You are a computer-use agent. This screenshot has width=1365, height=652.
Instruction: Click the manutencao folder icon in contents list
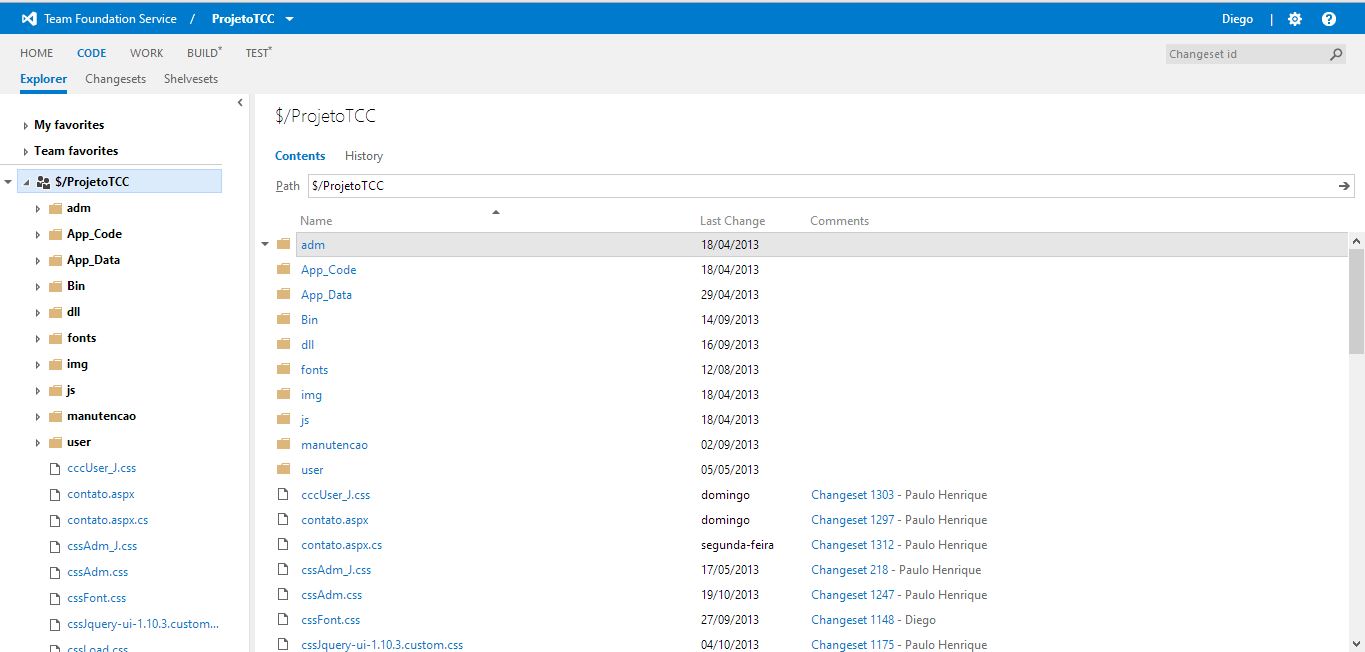pos(284,444)
